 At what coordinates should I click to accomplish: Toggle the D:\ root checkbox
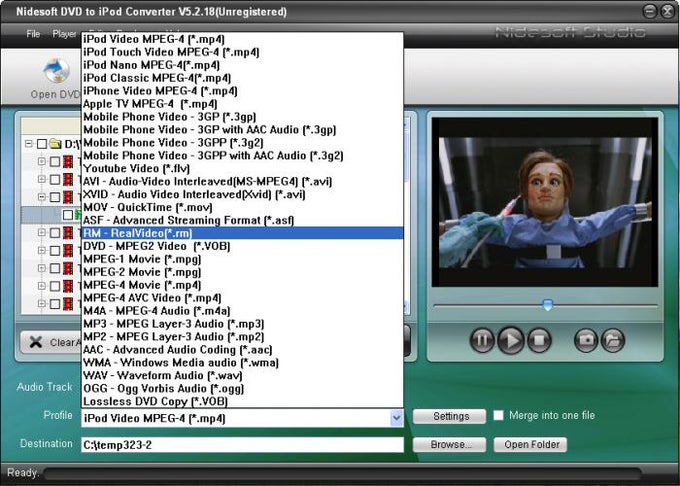pos(42,144)
